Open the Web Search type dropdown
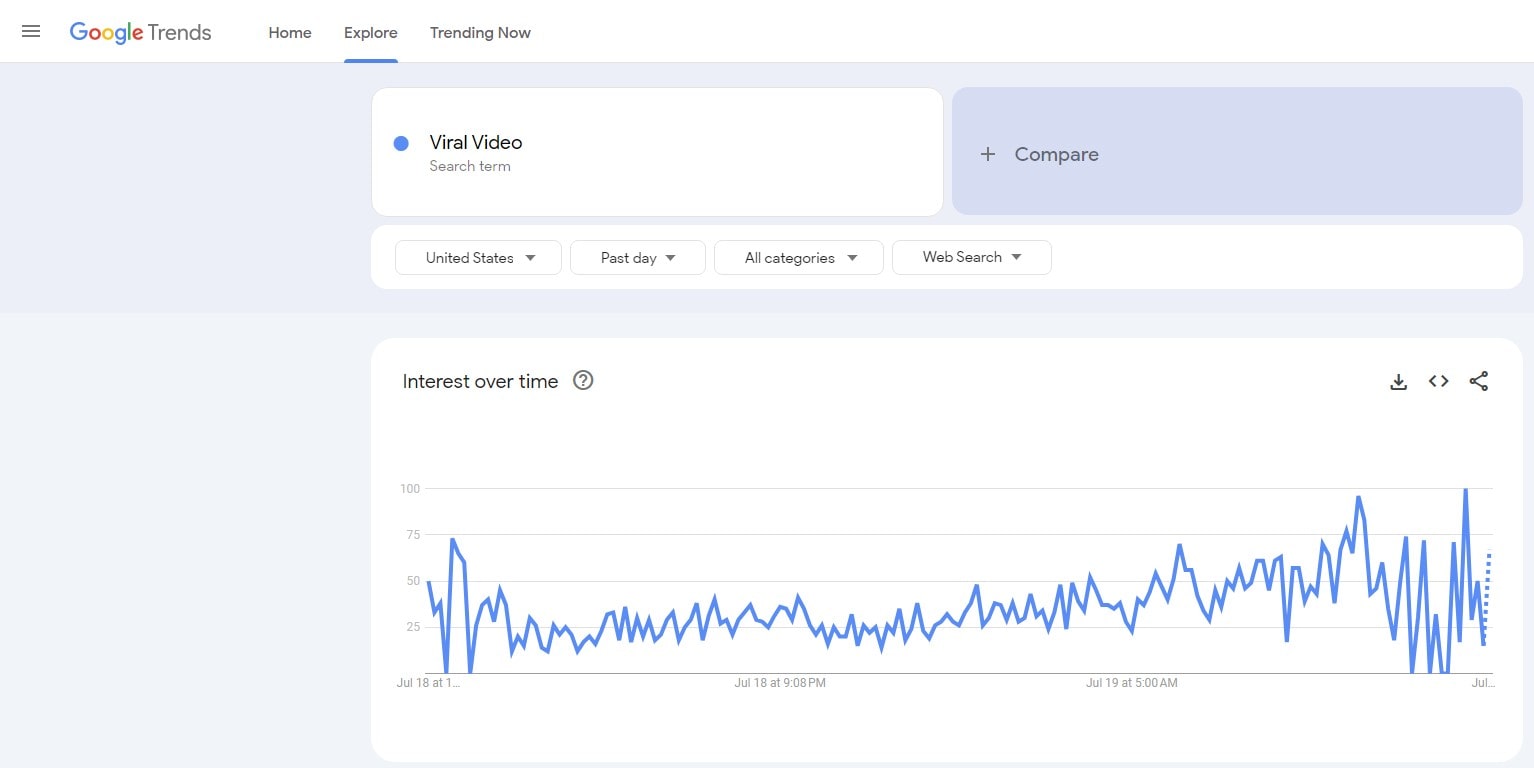This screenshot has height=768, width=1534. [x=971, y=257]
